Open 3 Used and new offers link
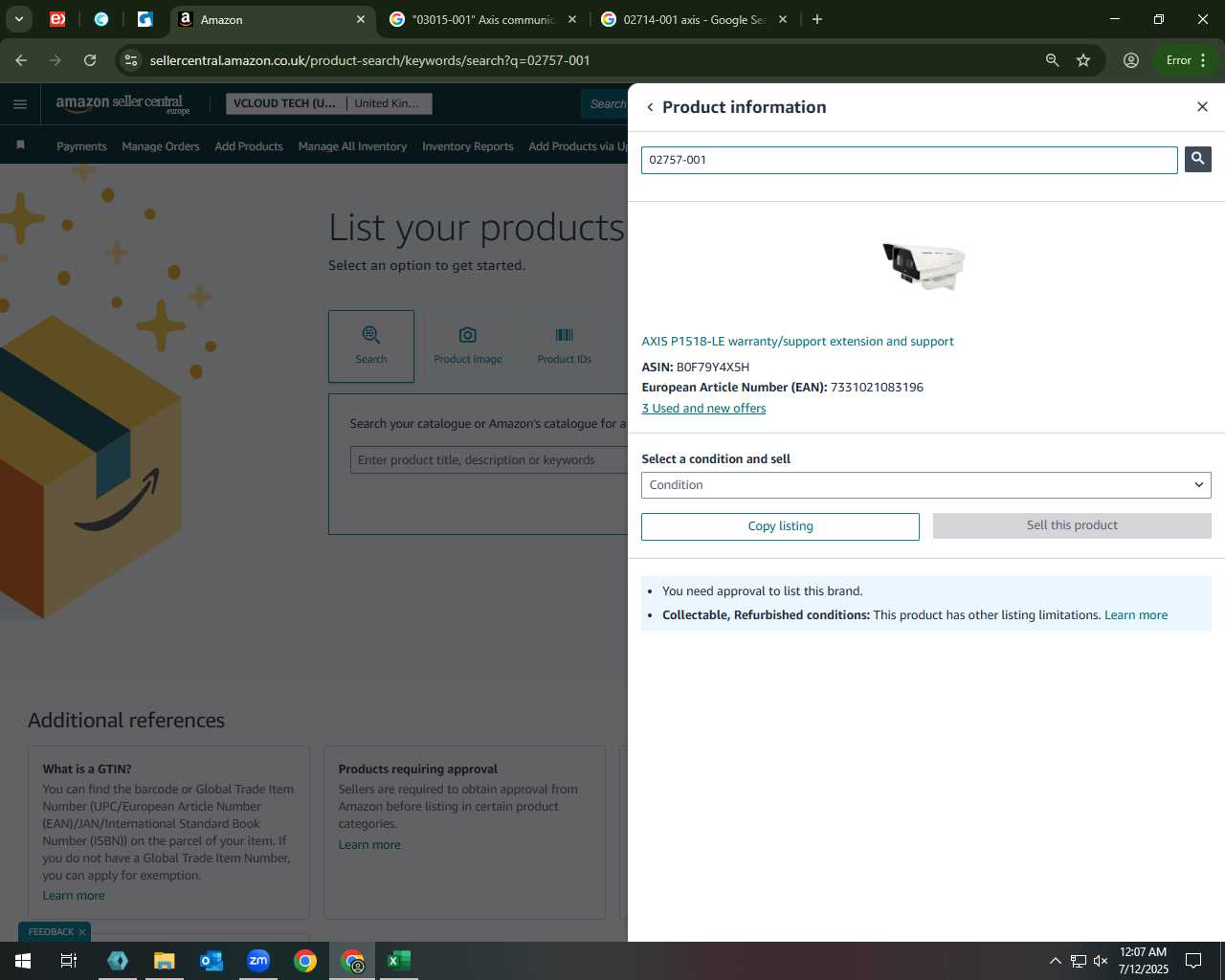Viewport: 1225px width, 980px height. point(703,409)
